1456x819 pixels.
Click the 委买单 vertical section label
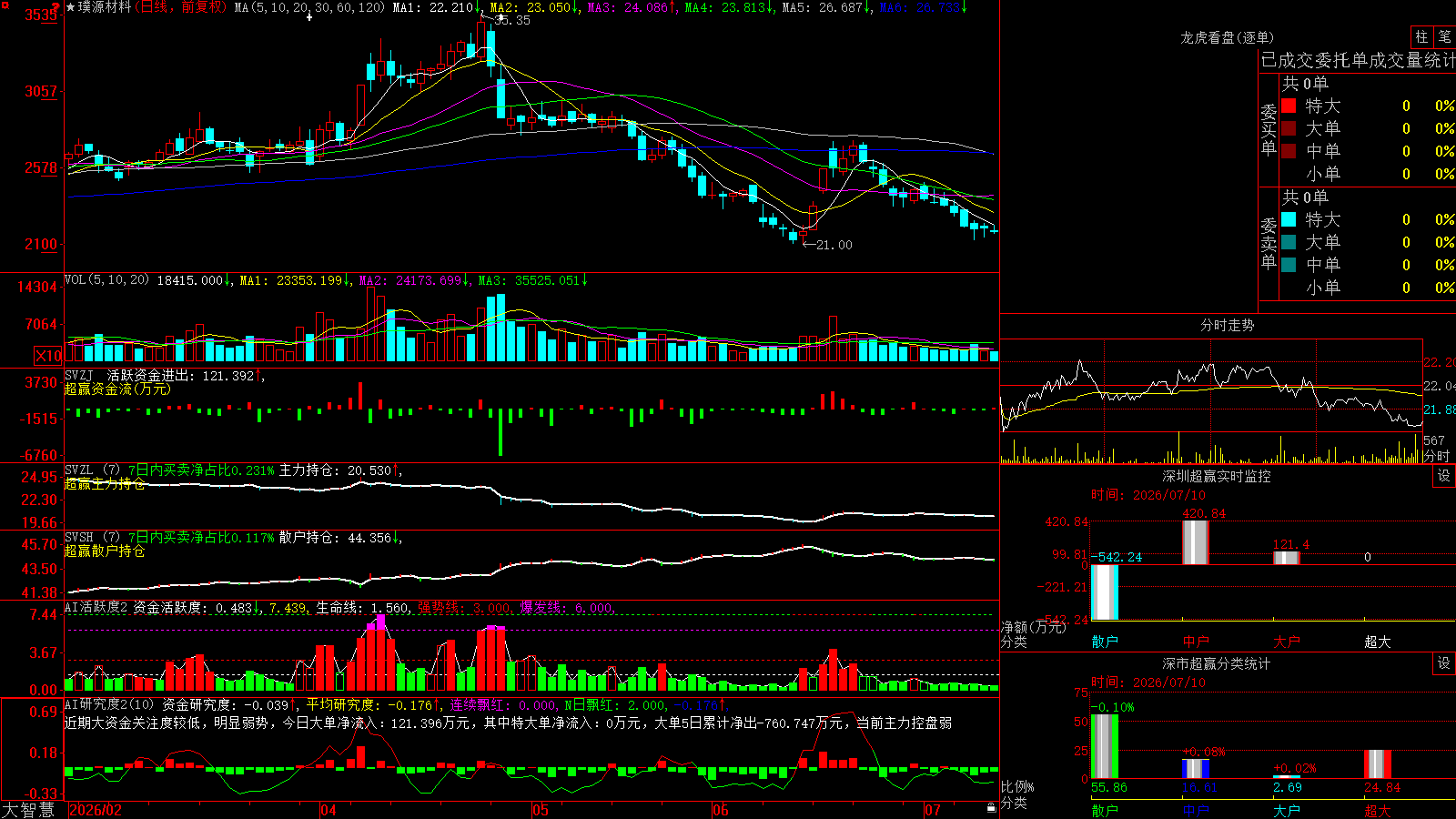click(1269, 129)
